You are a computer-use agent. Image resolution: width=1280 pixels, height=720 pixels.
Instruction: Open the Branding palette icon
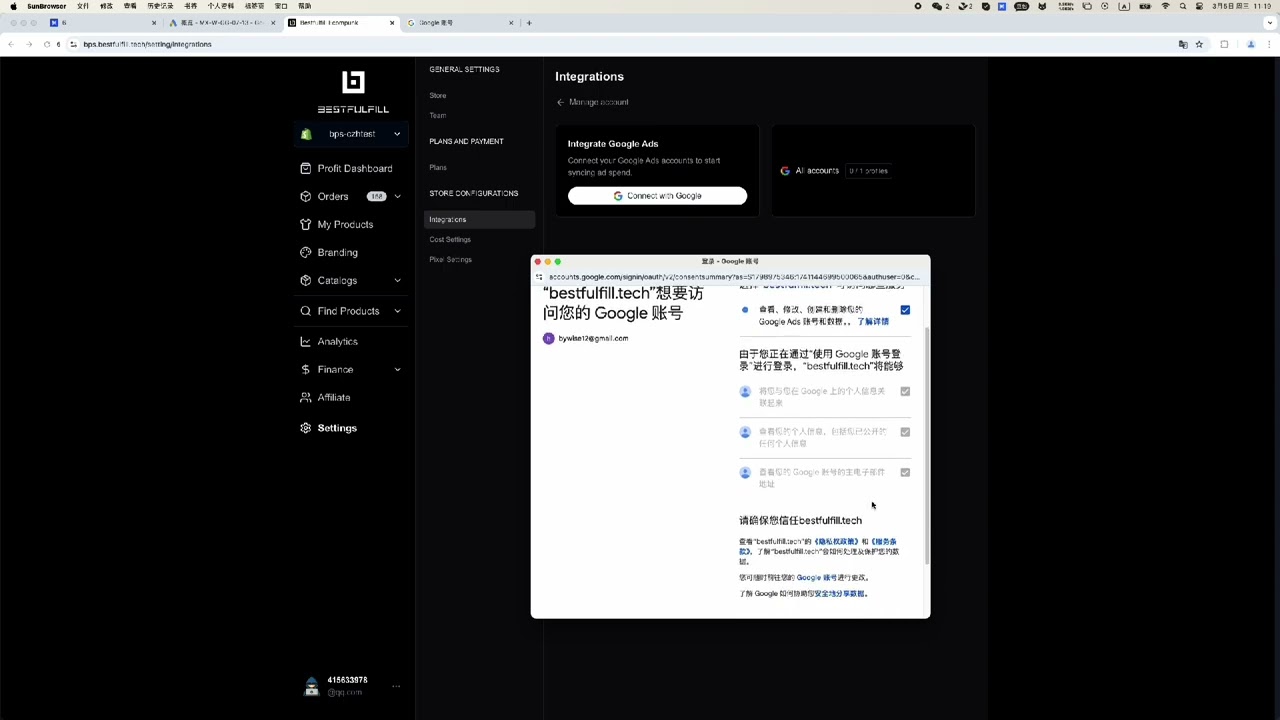tap(306, 252)
